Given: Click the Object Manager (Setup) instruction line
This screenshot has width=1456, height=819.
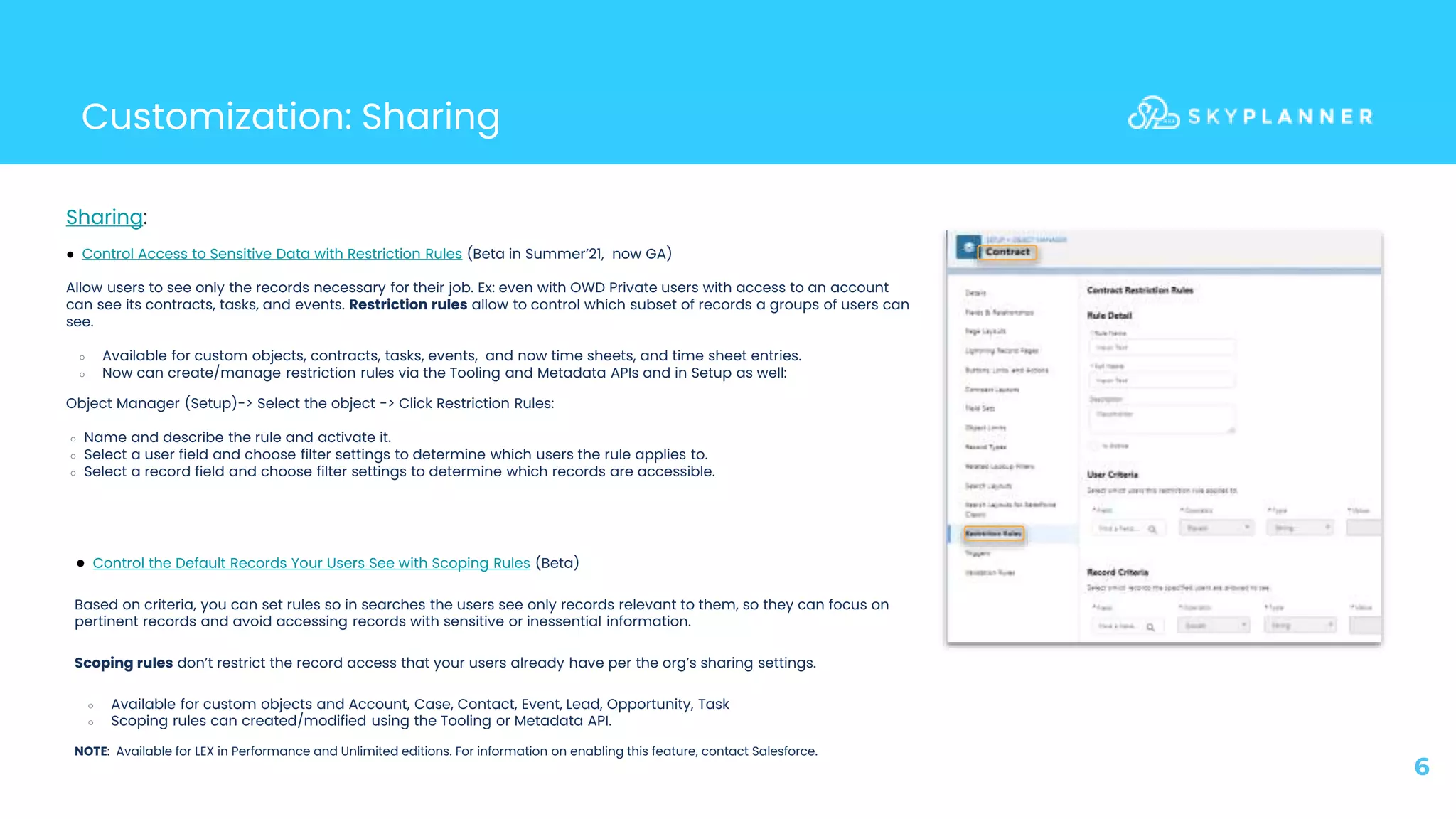Looking at the screenshot, I should [310, 404].
